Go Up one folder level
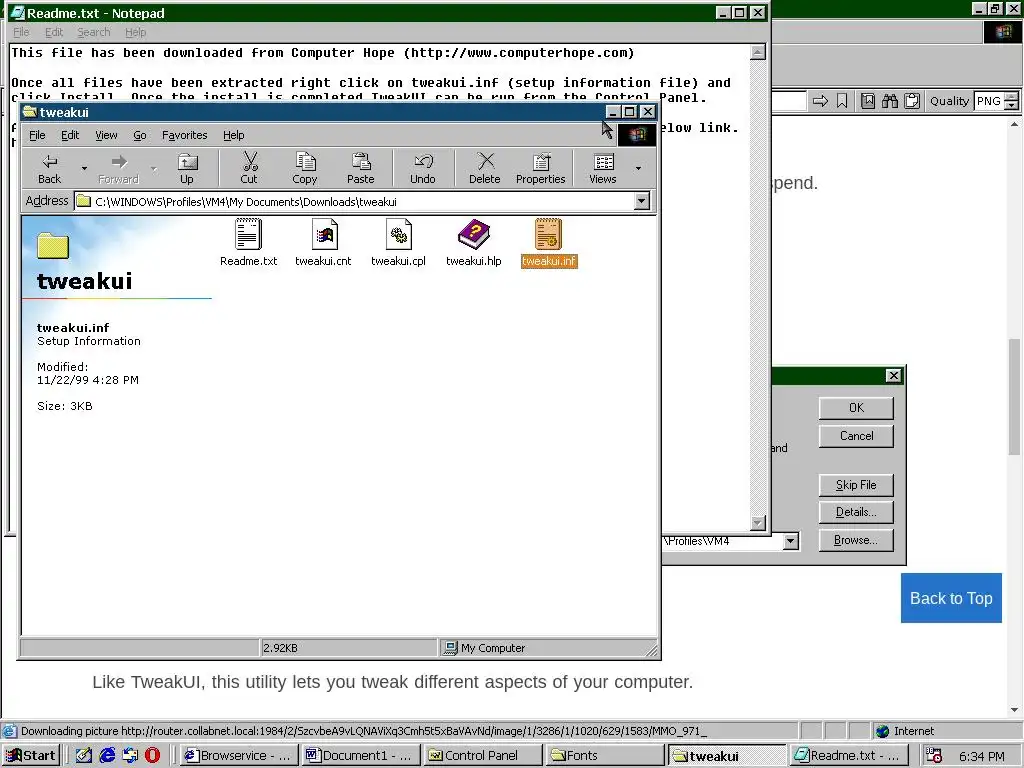The height and width of the screenshot is (768, 1024). coord(187,168)
